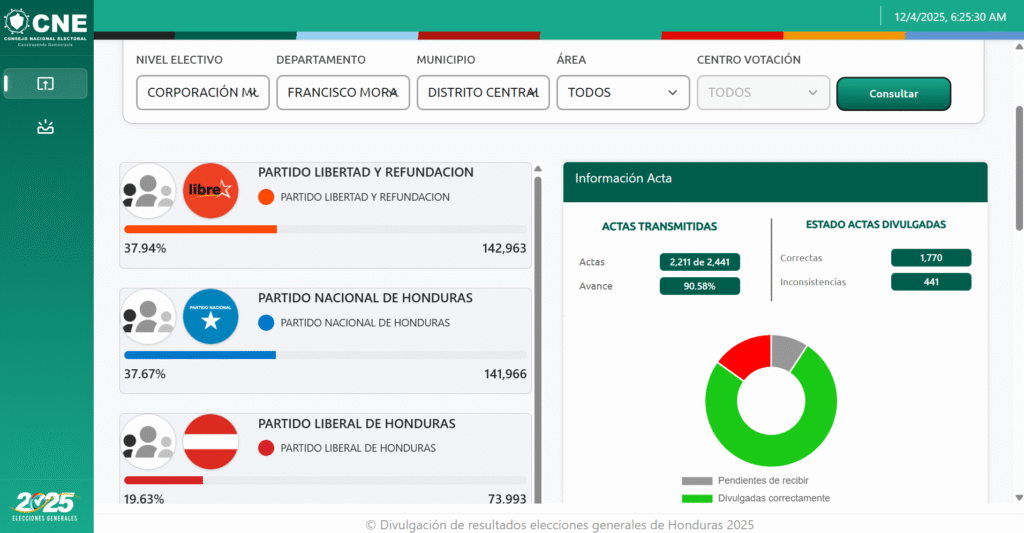Select the download tray sidebar icon
Screen dimensions: 1024x533
coord(45,127)
